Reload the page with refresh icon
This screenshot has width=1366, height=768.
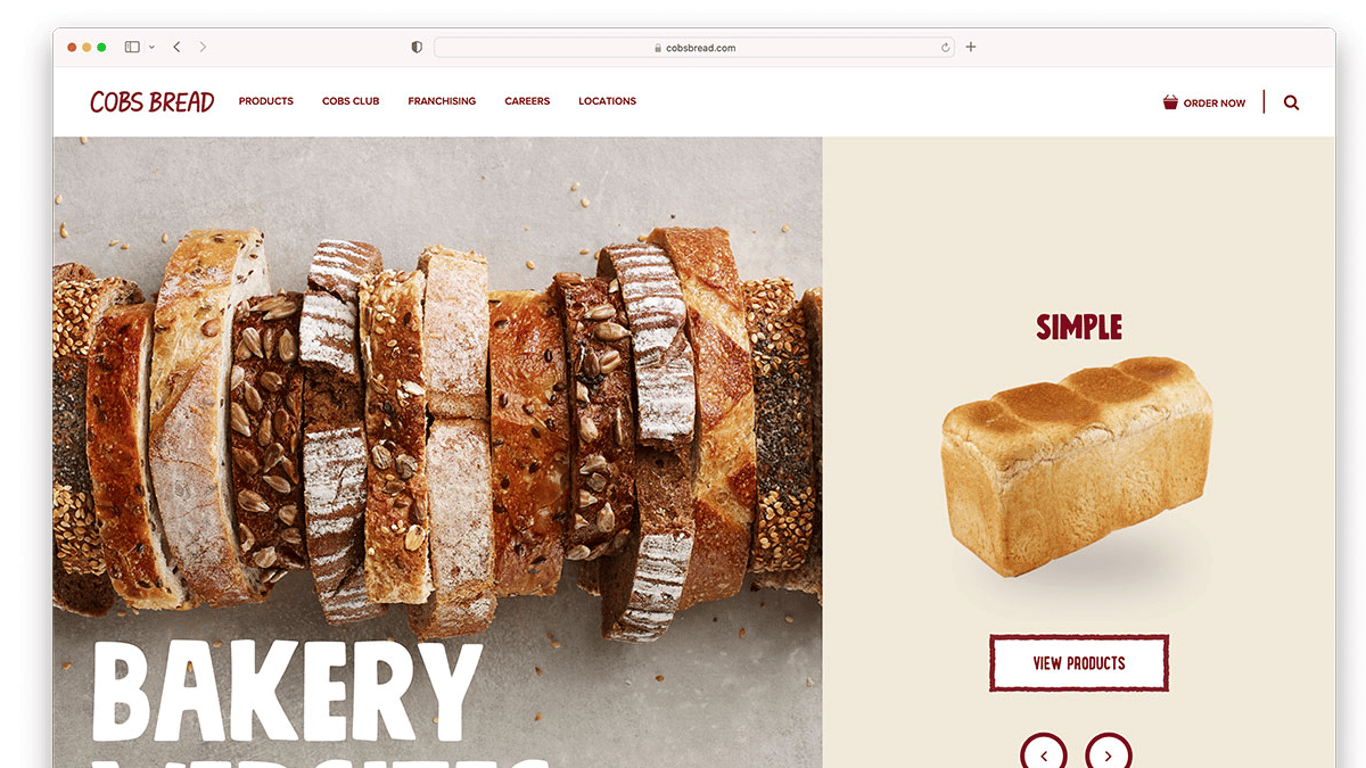tap(945, 47)
